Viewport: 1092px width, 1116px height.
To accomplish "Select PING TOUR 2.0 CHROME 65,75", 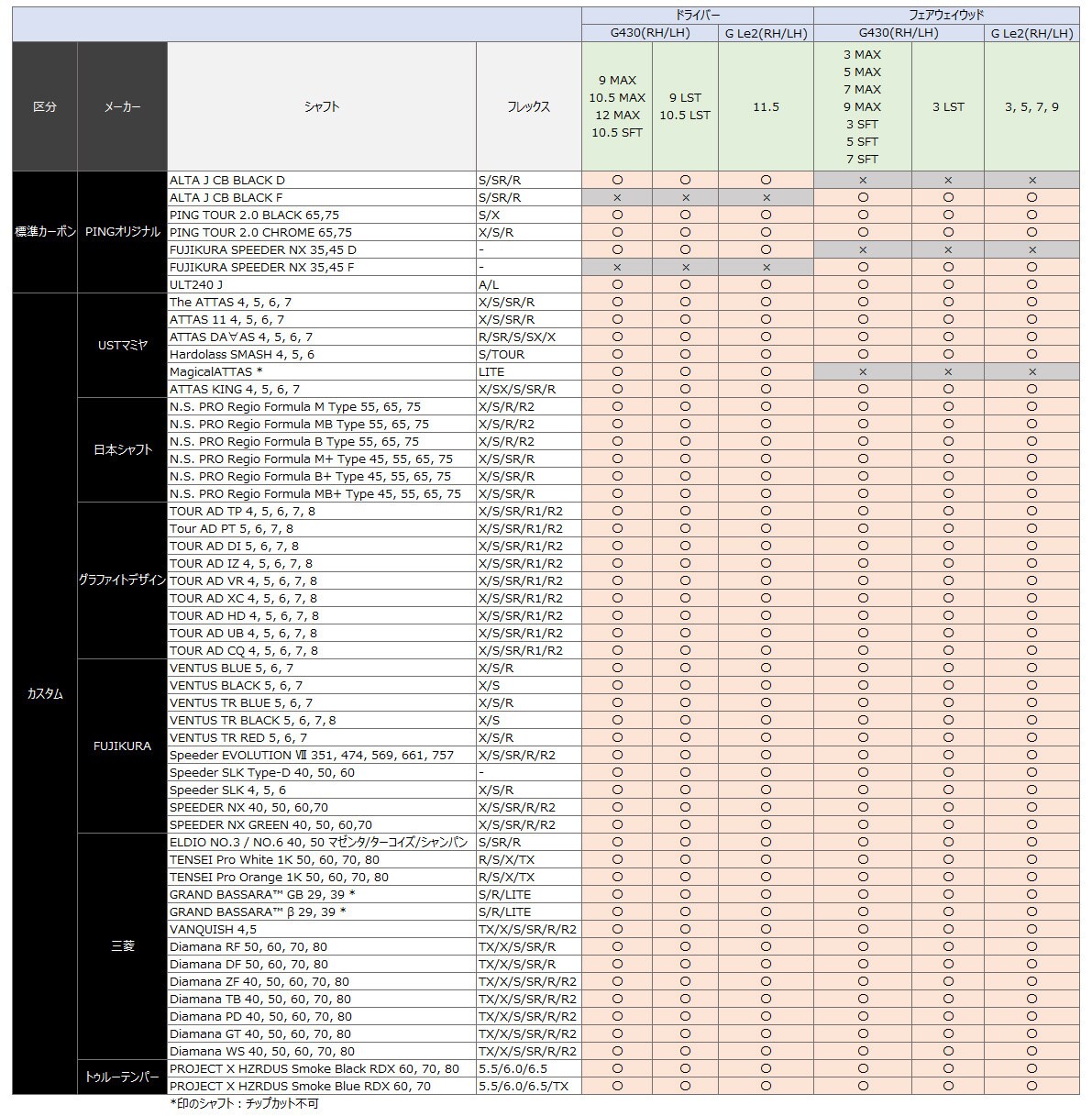I will (x=260, y=233).
